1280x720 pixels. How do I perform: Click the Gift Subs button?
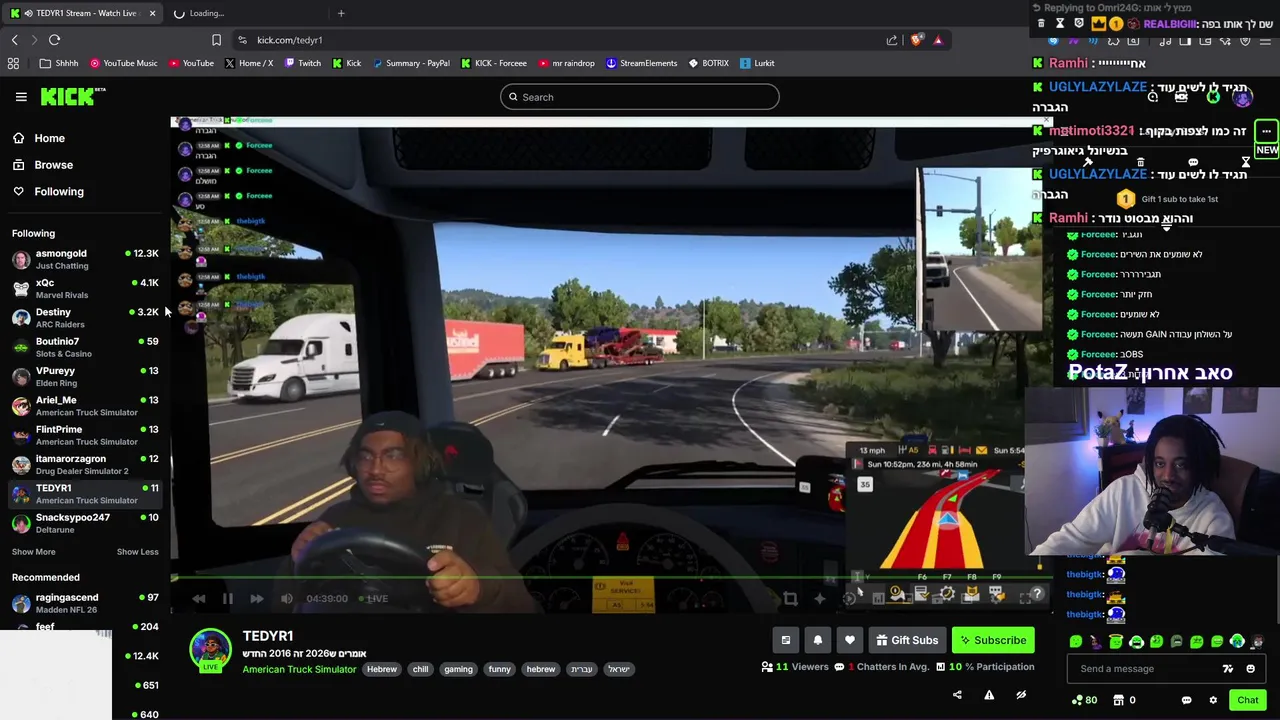click(x=907, y=640)
